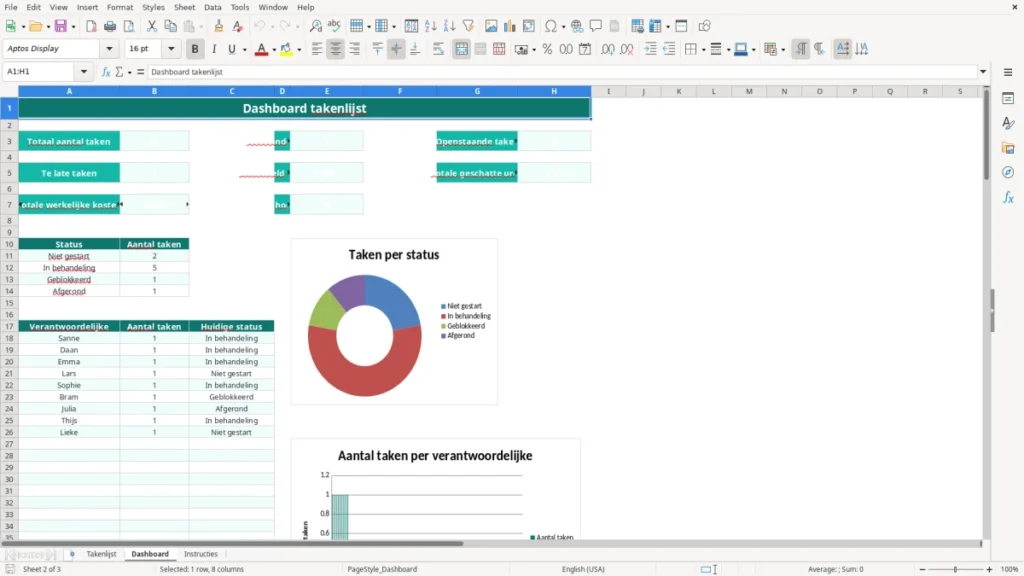Open the borders dropdown arrow
The image size is (1024, 576).
pyautogui.click(x=703, y=50)
